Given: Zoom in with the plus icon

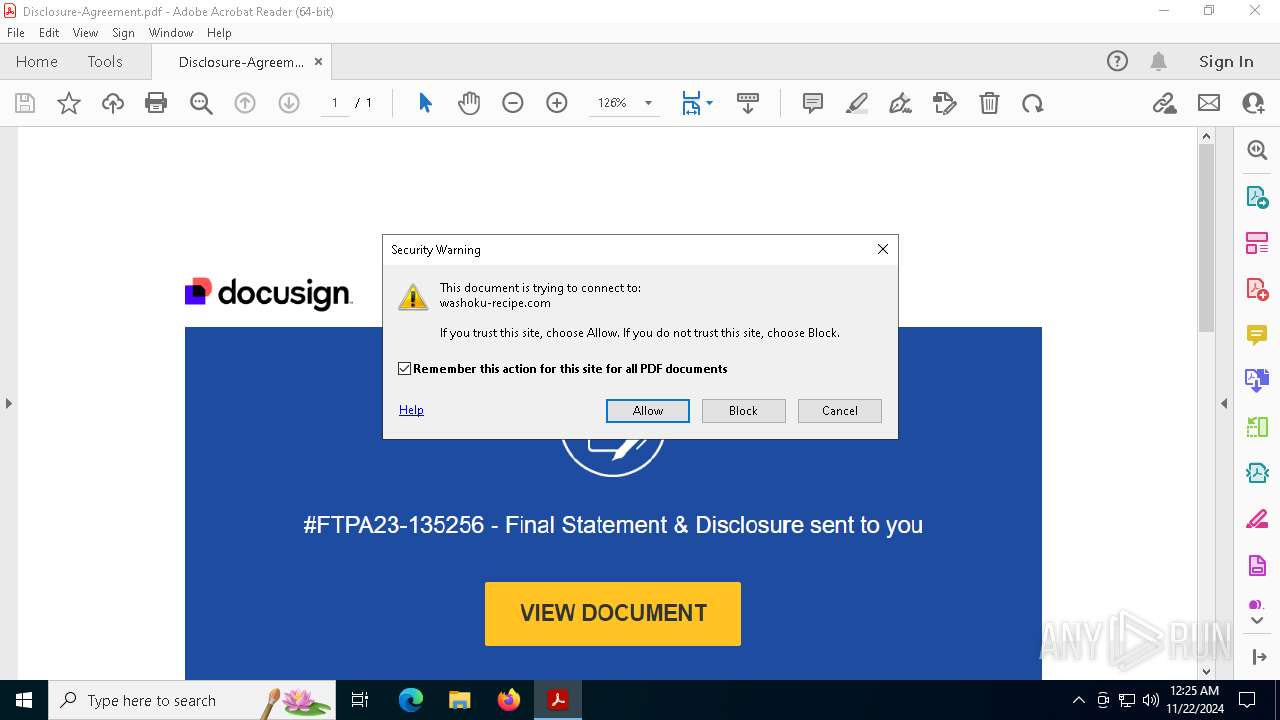Looking at the screenshot, I should (x=557, y=103).
